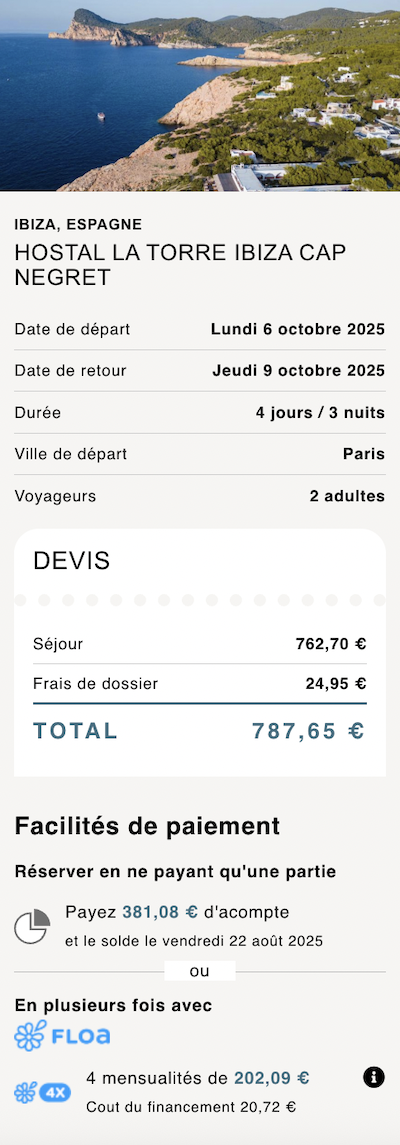Screen dimensions: 400x1145
Task: Click the Voyageurs 2 adultes row
Action: 200,497
